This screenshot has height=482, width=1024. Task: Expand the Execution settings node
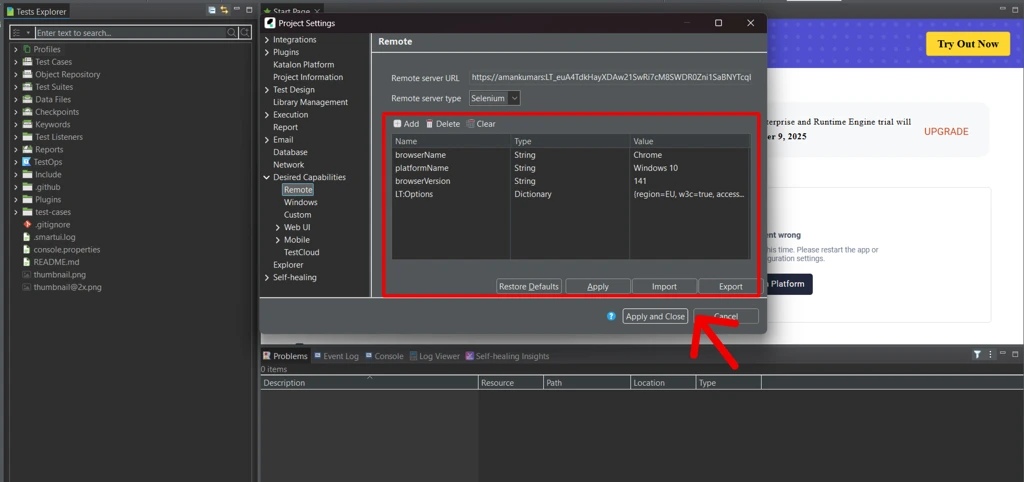click(266, 114)
